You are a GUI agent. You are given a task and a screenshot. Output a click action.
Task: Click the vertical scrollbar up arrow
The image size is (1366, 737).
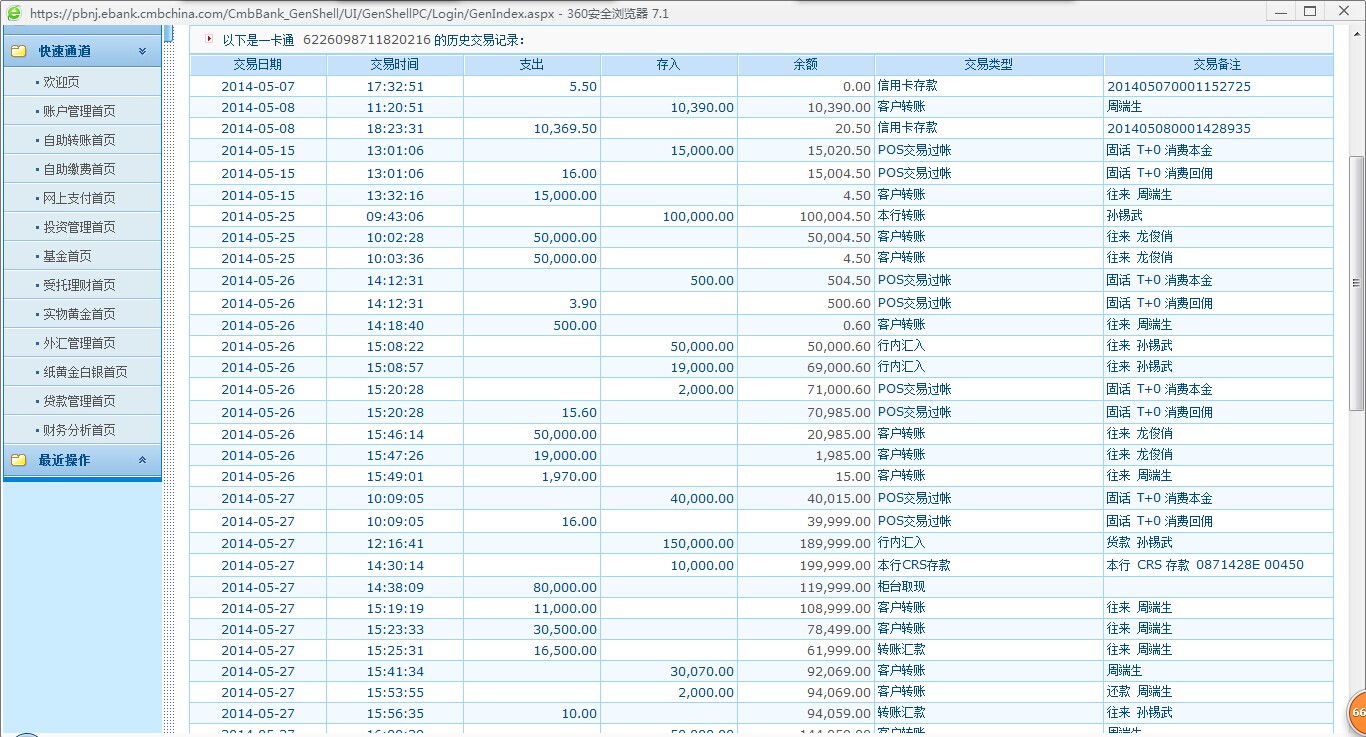point(1357,33)
